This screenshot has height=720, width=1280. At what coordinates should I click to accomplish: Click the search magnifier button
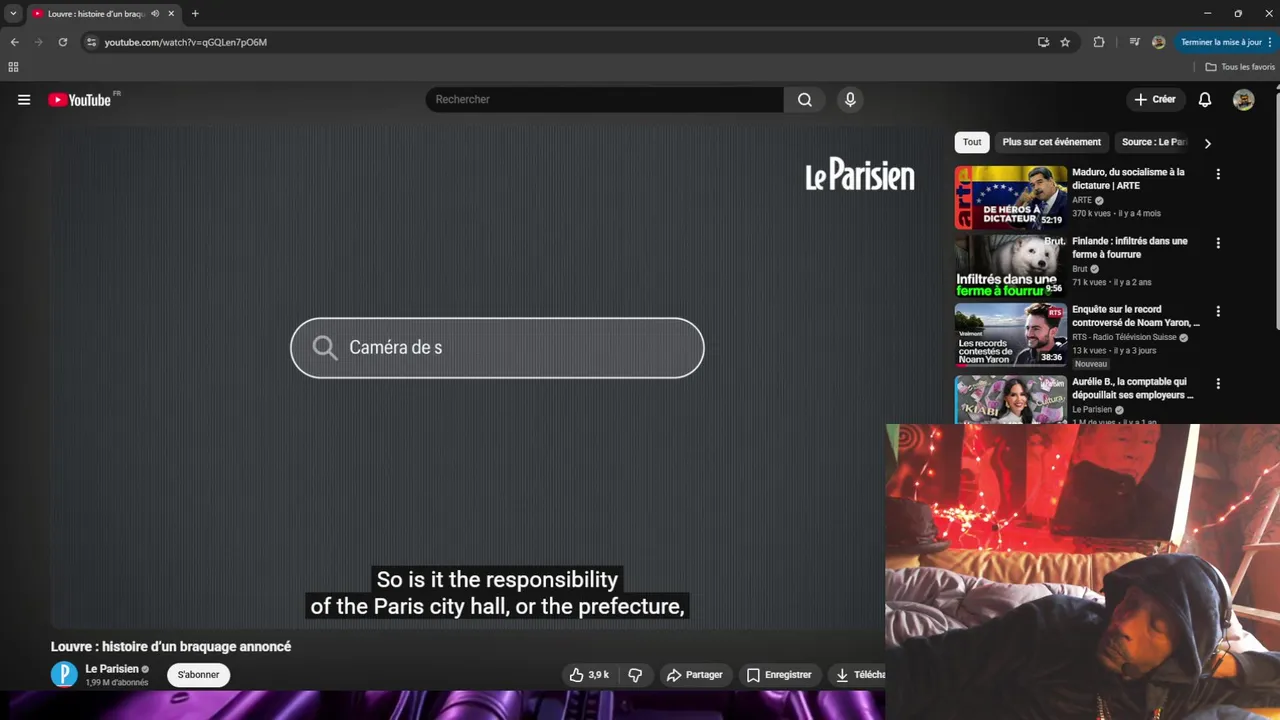805,99
